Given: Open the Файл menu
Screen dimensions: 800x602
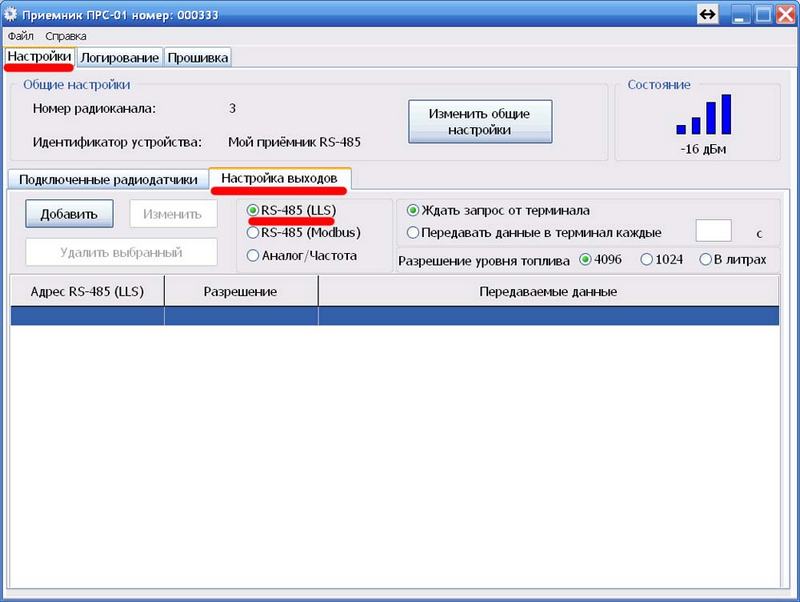Looking at the screenshot, I should click(x=20, y=36).
